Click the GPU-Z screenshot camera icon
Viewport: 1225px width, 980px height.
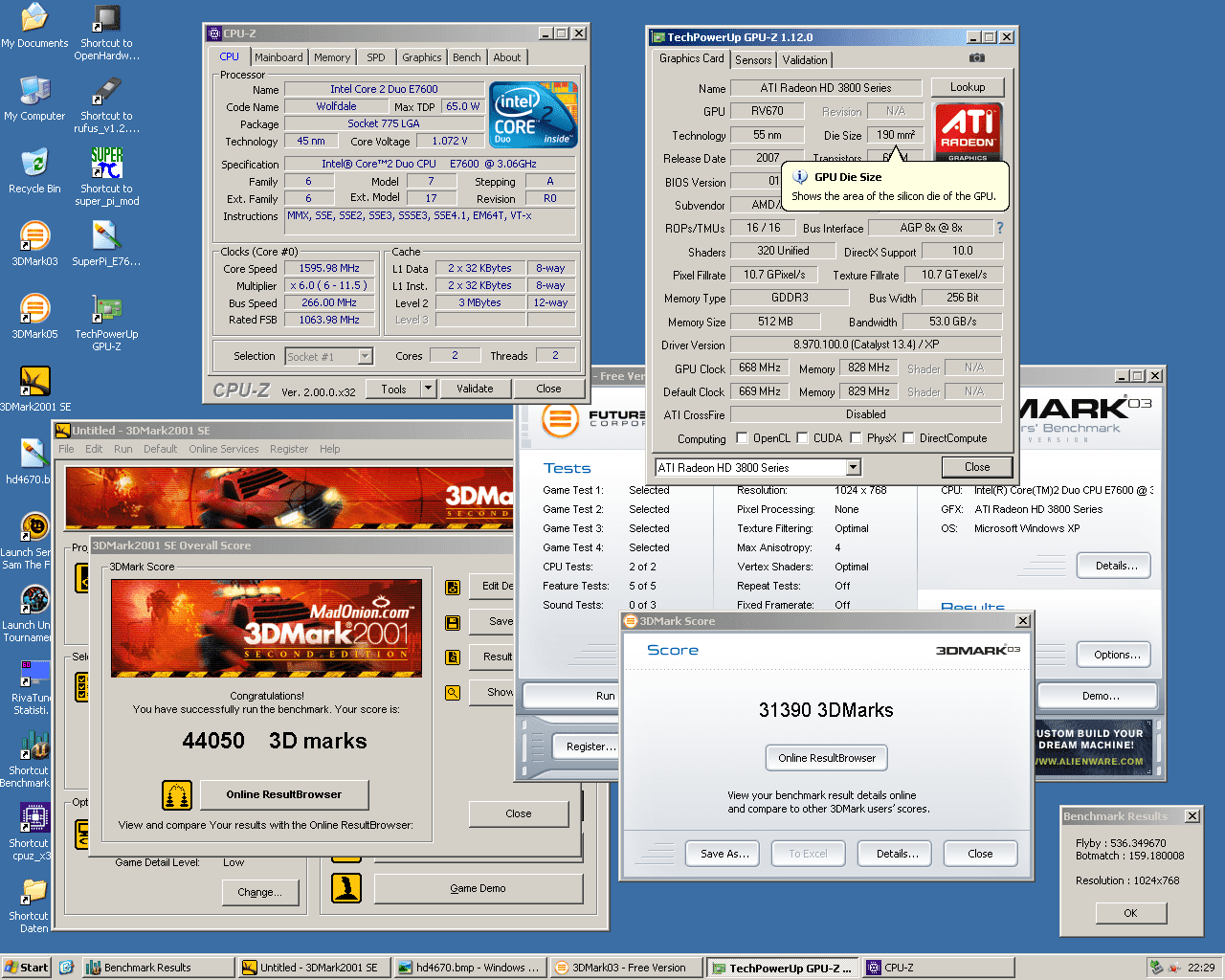(976, 58)
